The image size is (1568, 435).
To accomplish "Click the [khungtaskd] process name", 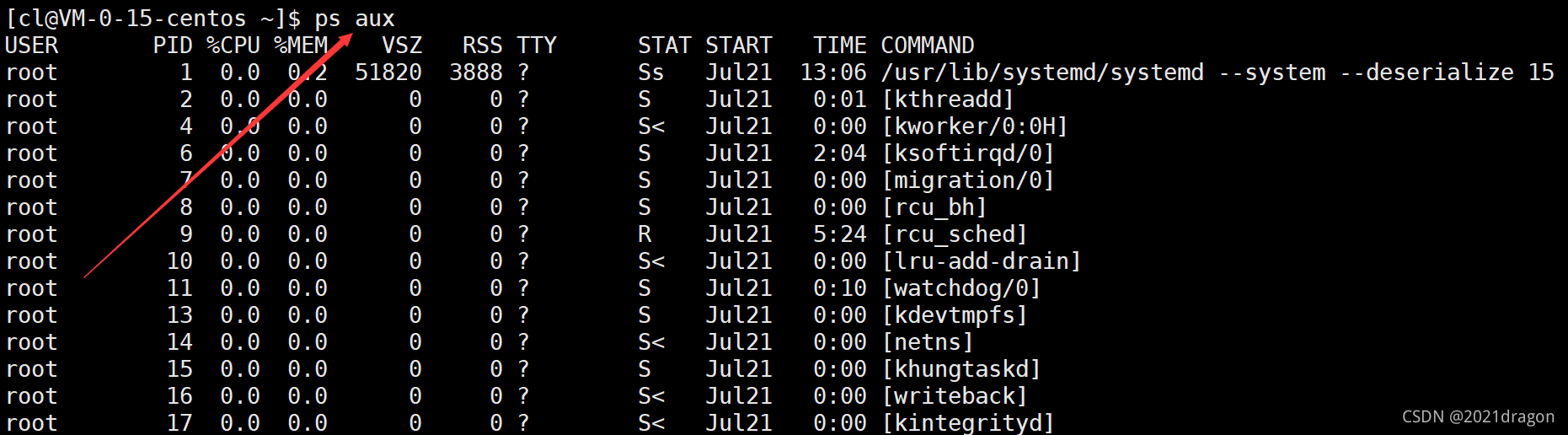I will tap(961, 369).
